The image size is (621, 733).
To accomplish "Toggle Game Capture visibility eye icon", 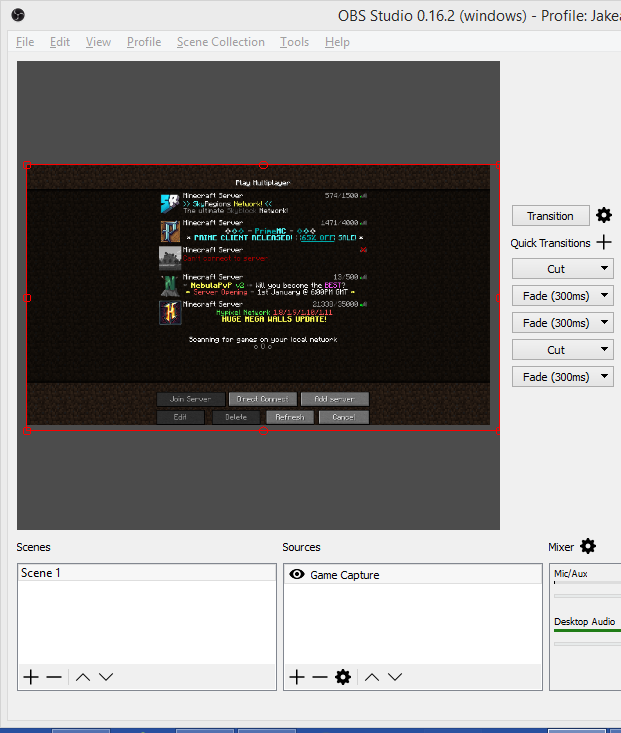I will pyautogui.click(x=297, y=574).
